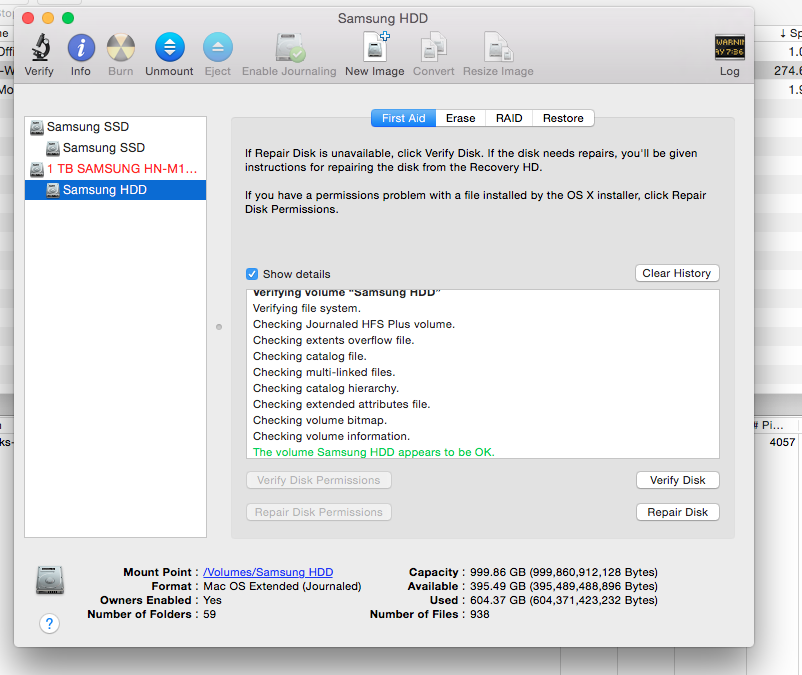Select the Samsung HDD volume in sidebar
This screenshot has width=802, height=675.
116,190
